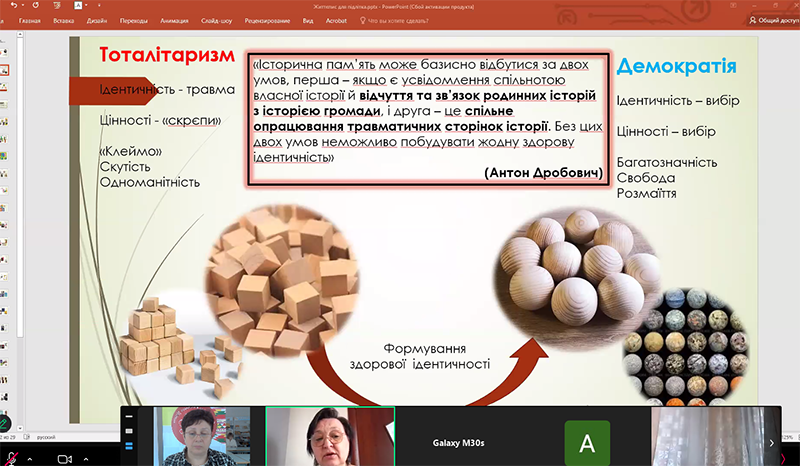Image resolution: width=800 pixels, height=466 pixels.
Task: Select the colored stone spheres picture
Action: (x=686, y=347)
